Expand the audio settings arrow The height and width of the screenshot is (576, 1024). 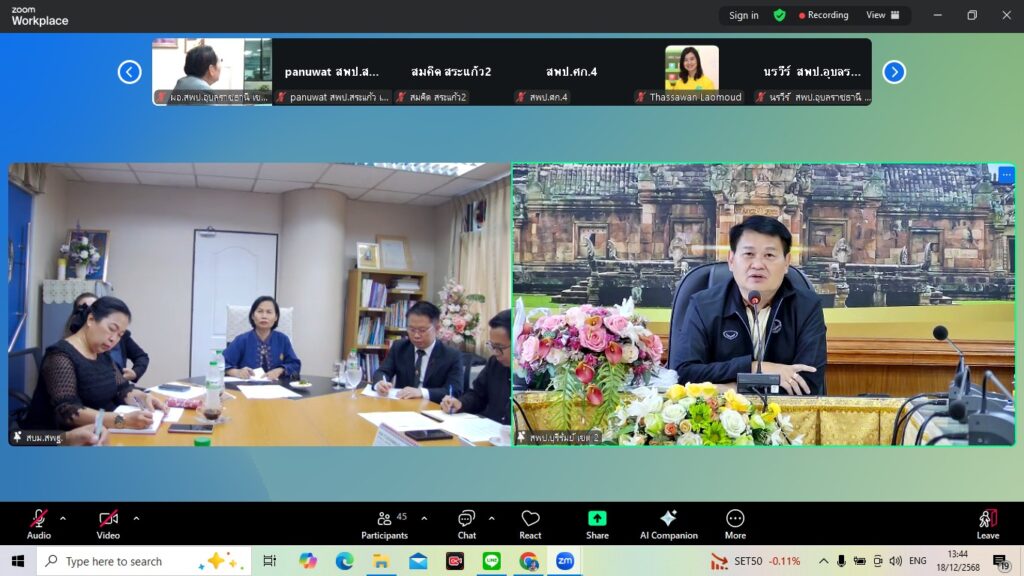(63, 518)
